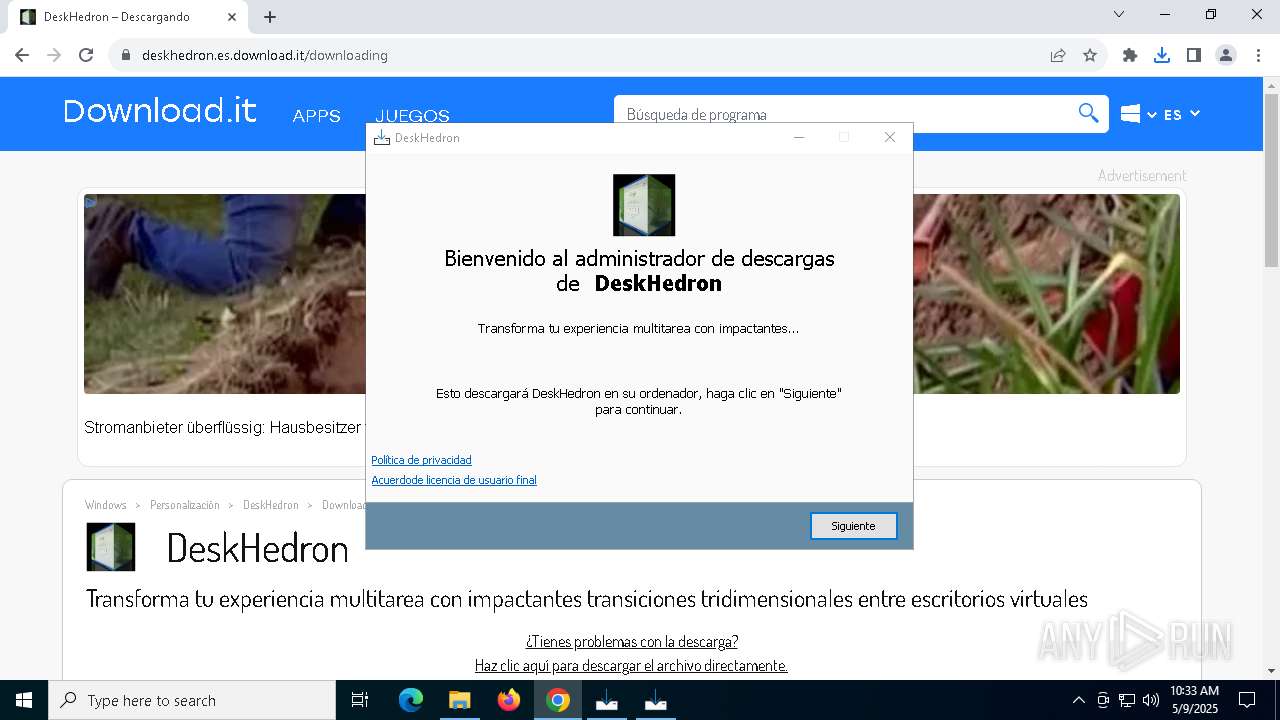Click scrollbar down arrow
The width and height of the screenshot is (1280, 720).
click(x=1271, y=671)
